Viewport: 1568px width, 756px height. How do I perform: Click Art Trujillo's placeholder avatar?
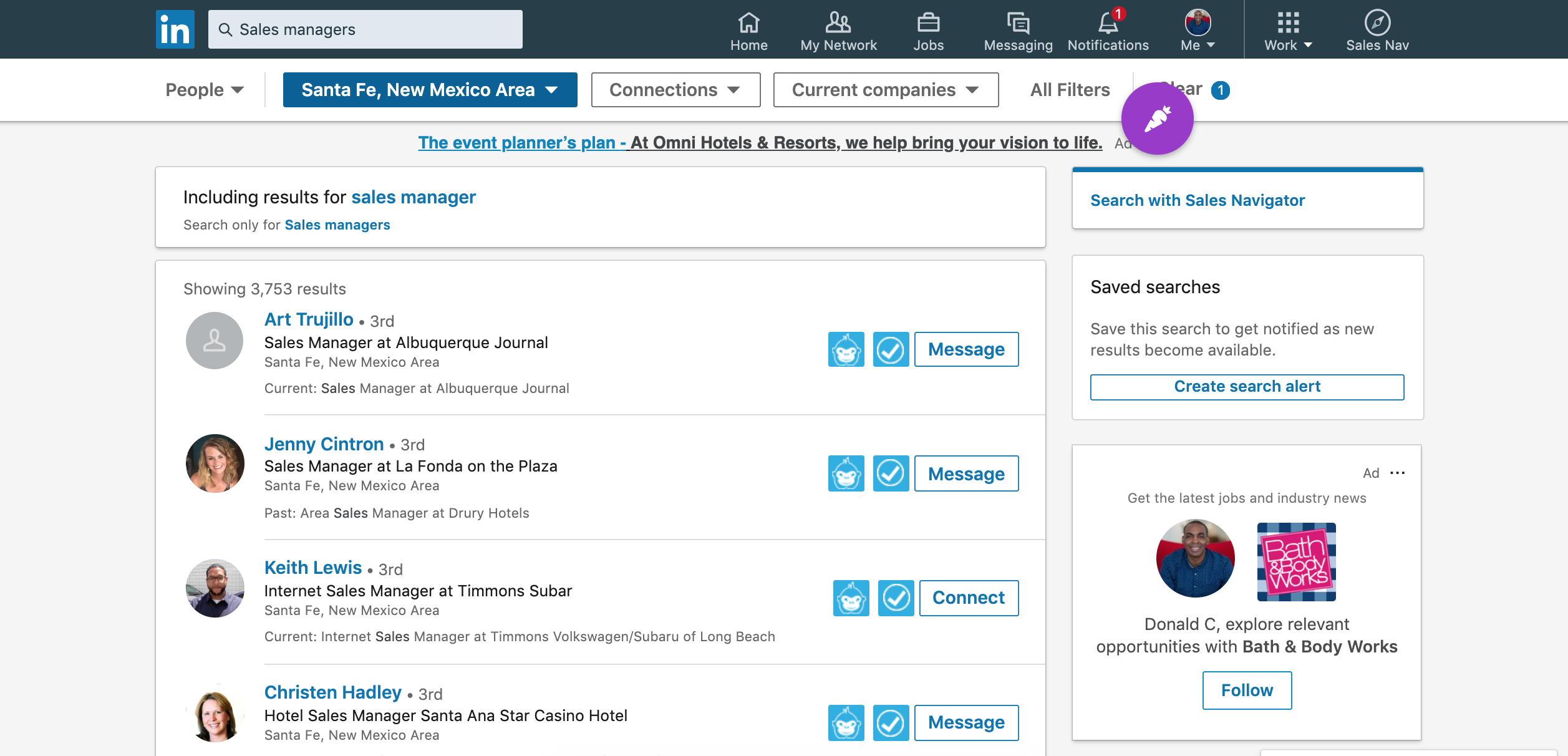[x=215, y=341]
